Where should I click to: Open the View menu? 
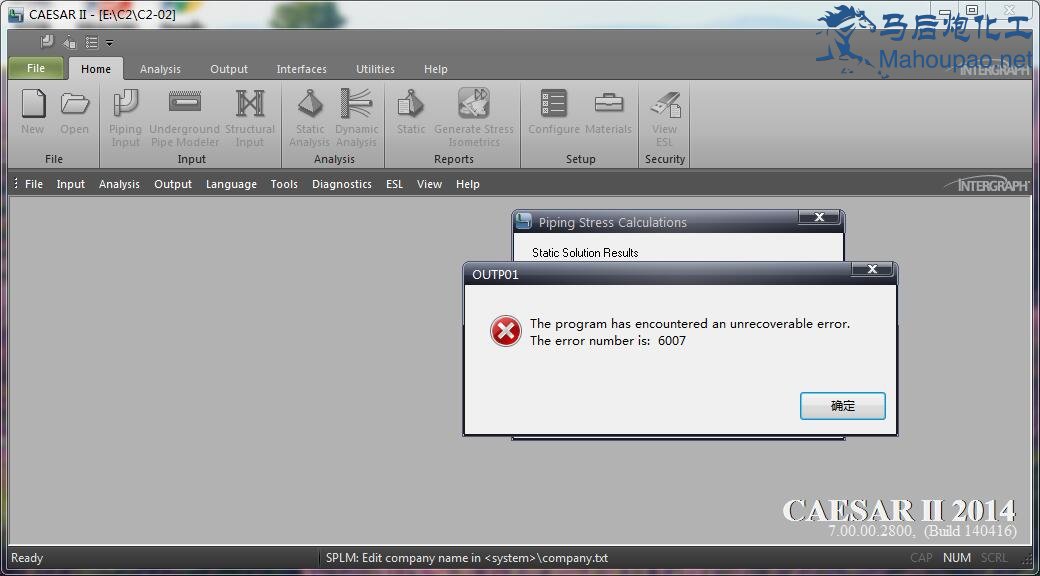tap(430, 184)
